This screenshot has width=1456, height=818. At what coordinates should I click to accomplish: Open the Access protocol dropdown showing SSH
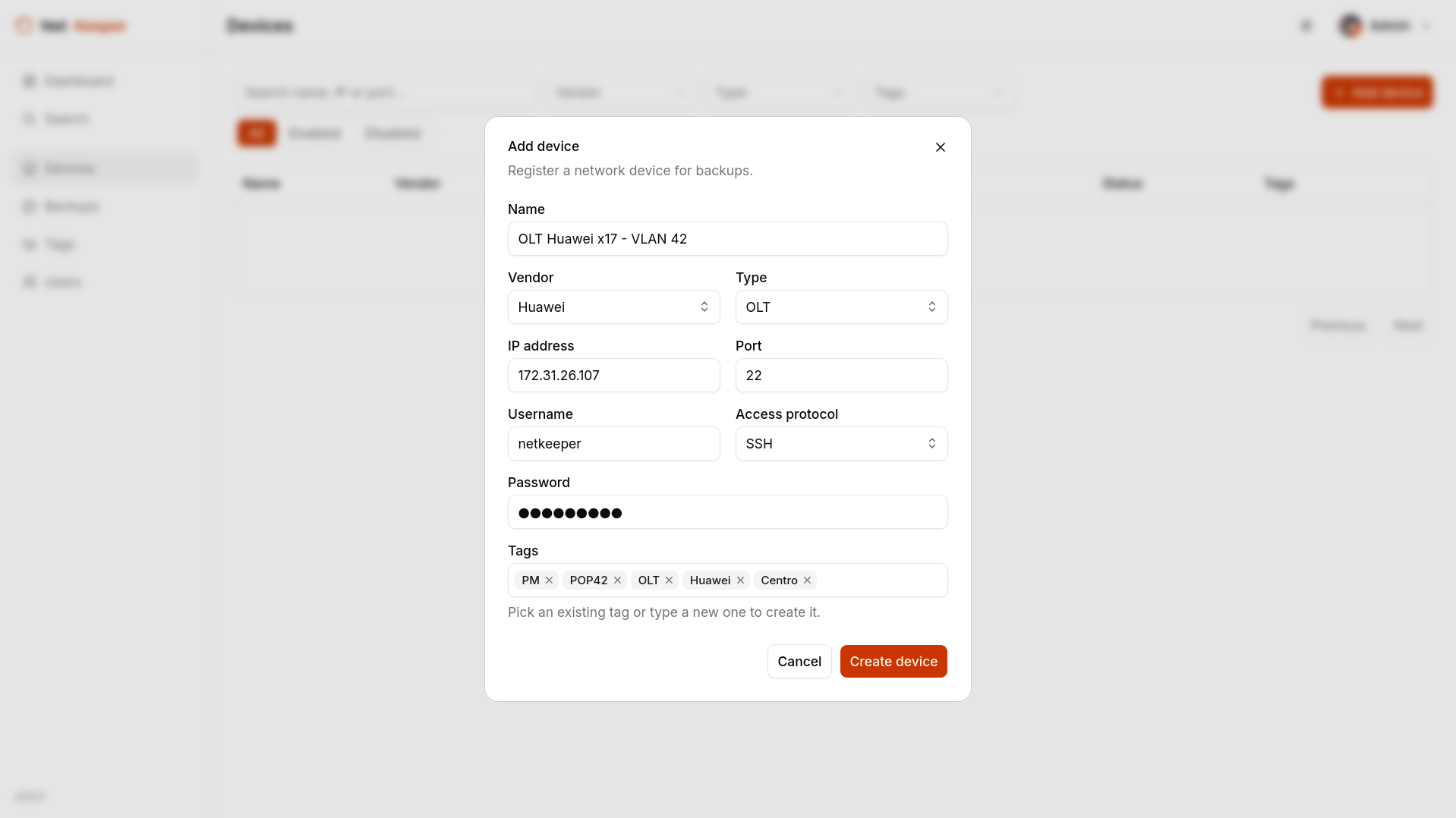coord(841,444)
